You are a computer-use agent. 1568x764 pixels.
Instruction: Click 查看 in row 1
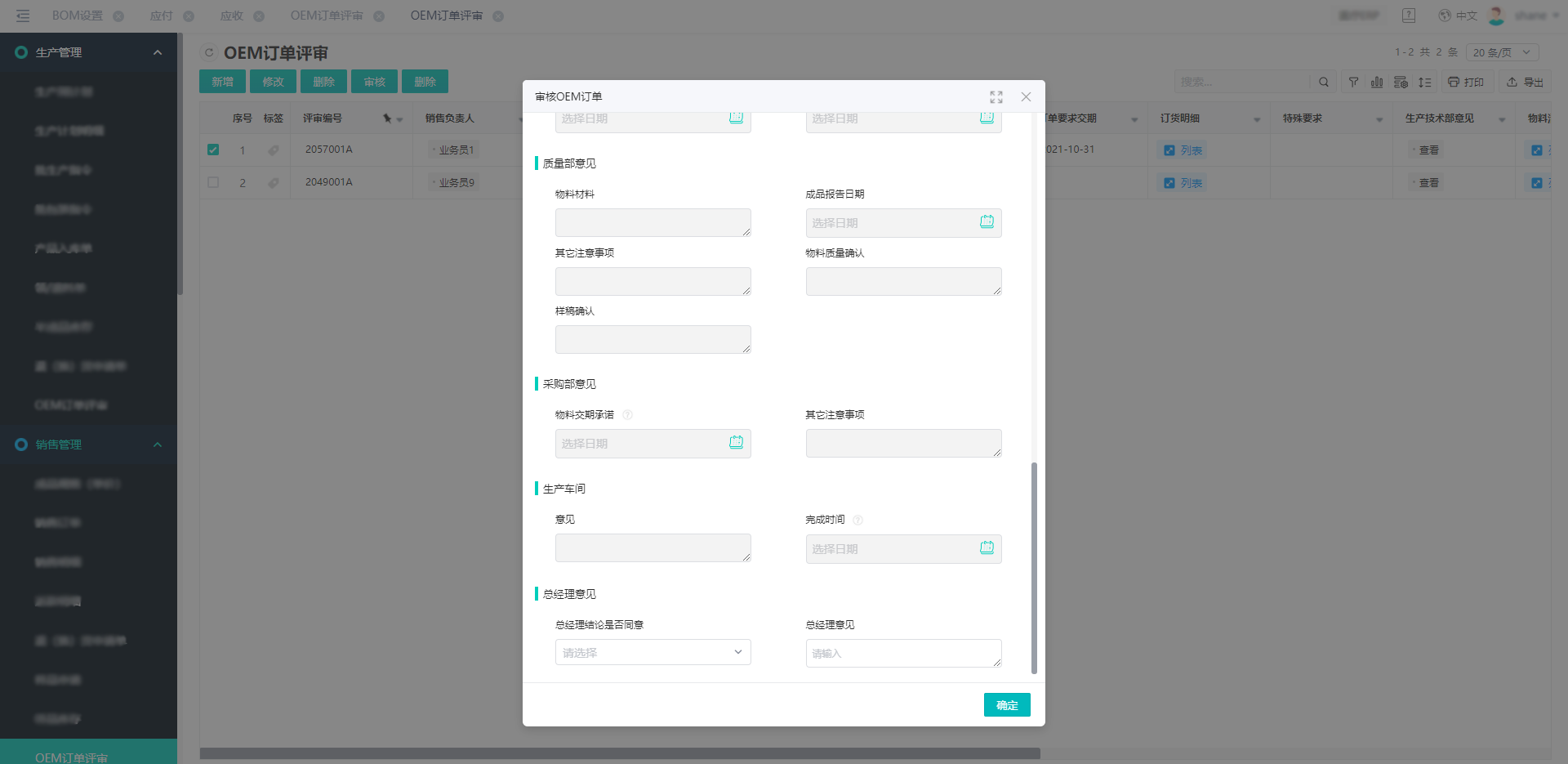[1427, 150]
